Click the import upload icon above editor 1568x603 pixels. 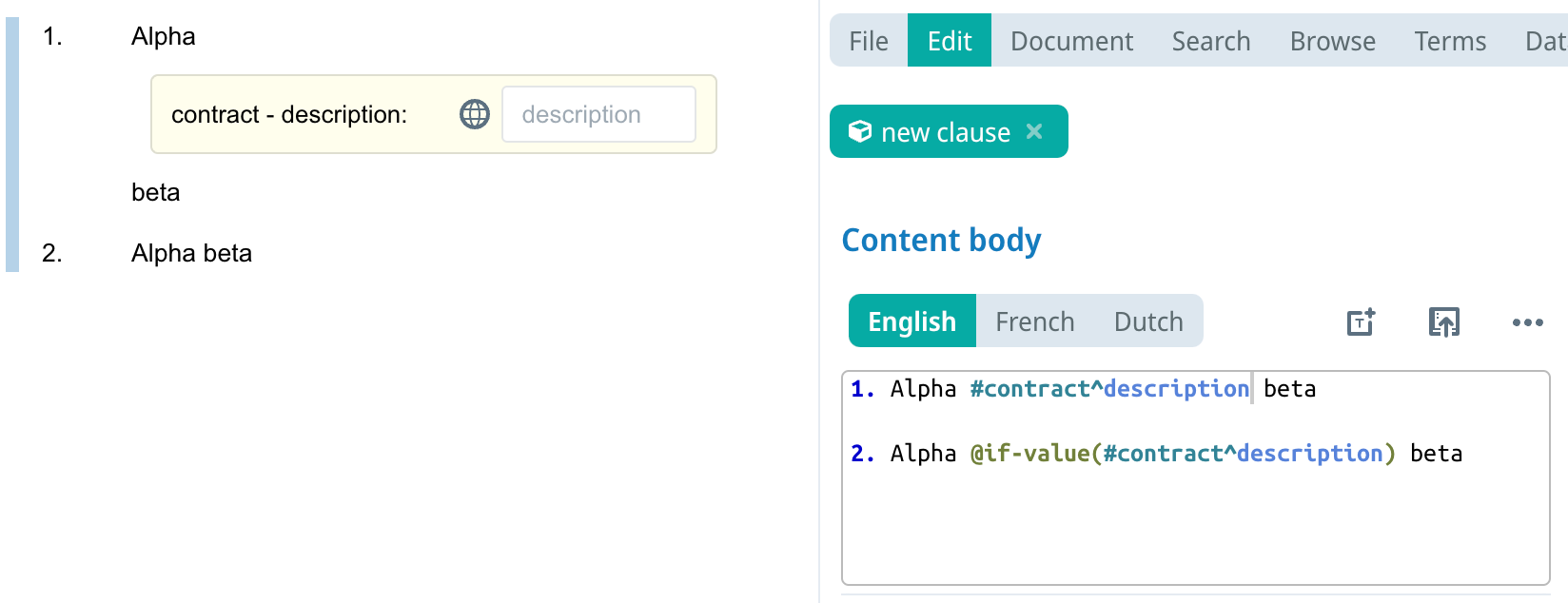coord(1443,321)
